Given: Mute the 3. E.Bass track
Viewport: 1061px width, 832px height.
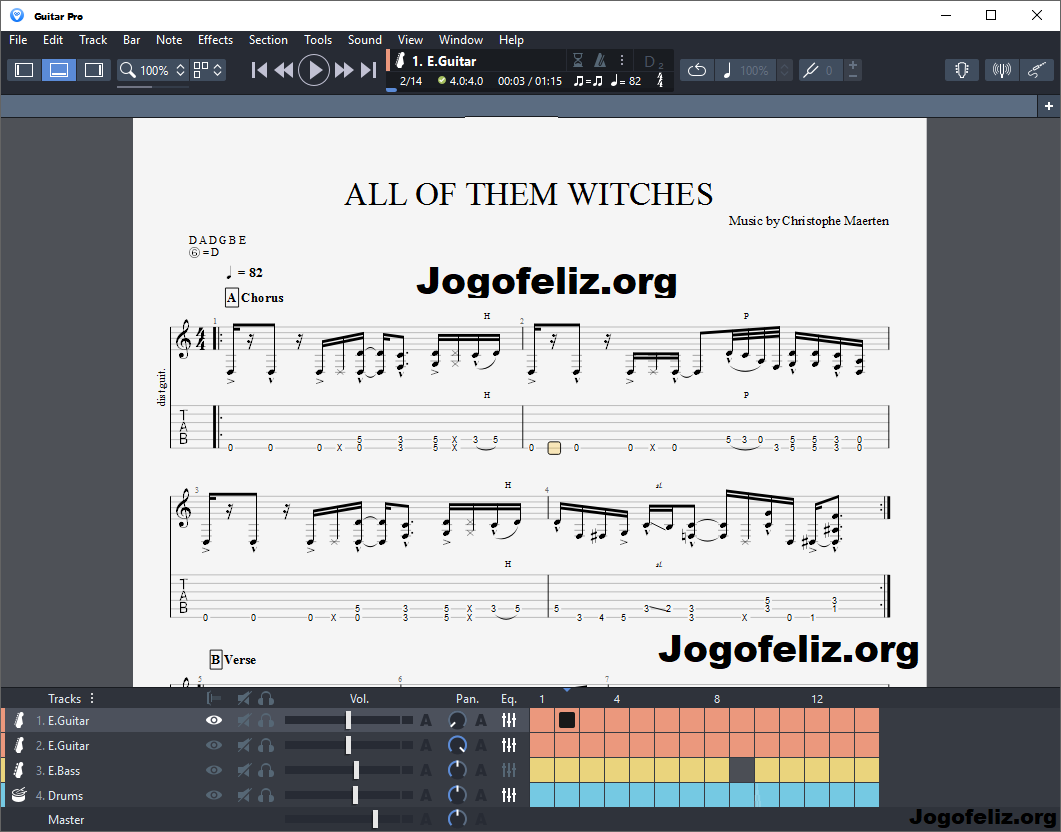Looking at the screenshot, I should click(x=244, y=770).
